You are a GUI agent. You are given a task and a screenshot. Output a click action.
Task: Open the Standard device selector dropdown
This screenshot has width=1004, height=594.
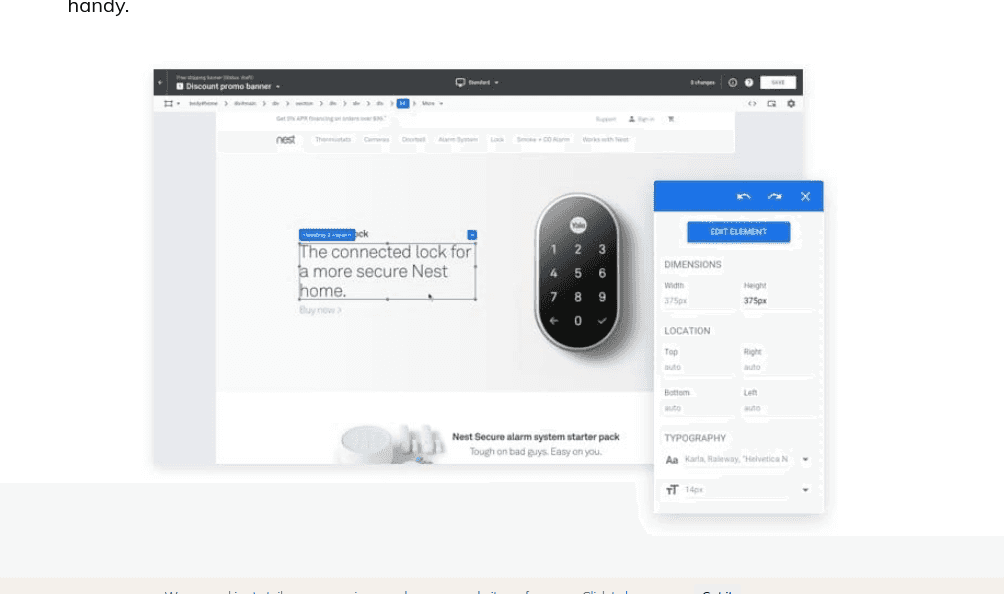477,83
